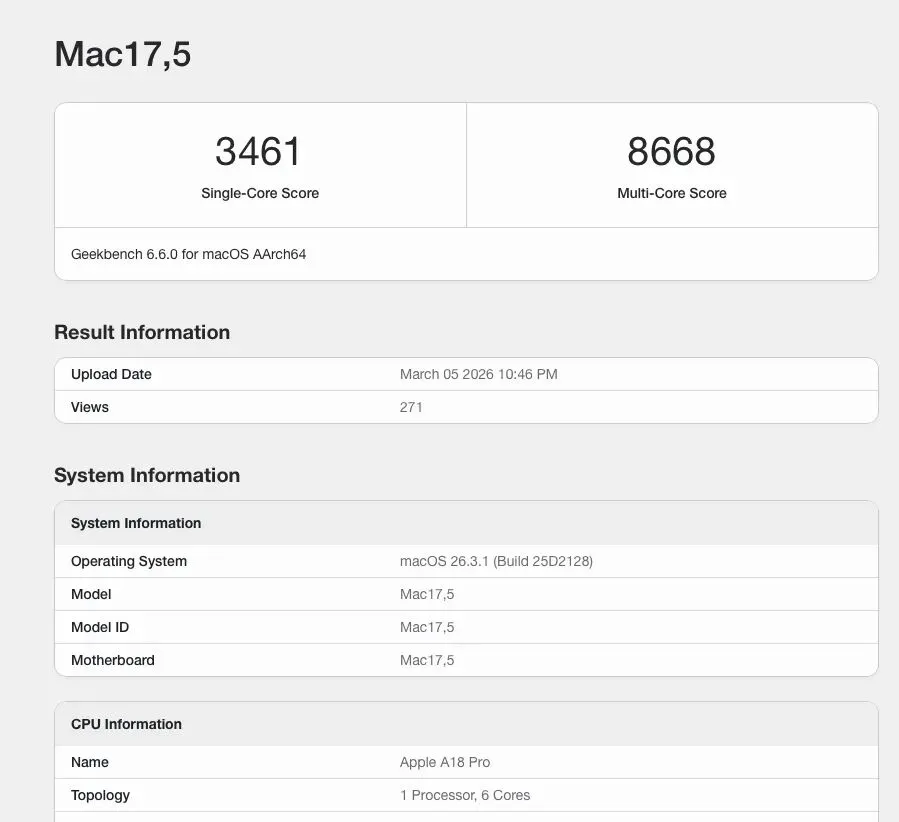Click the Model row label
This screenshot has height=822, width=899.
tap(91, 594)
